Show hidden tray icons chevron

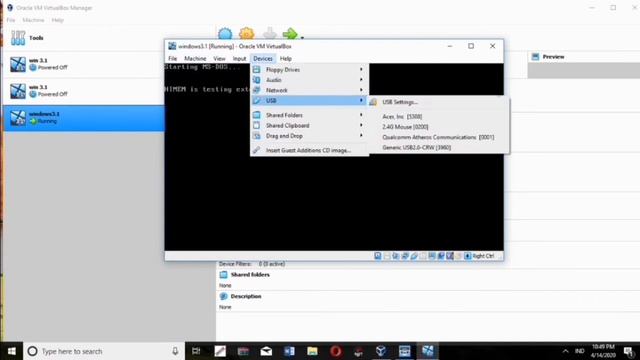565,351
